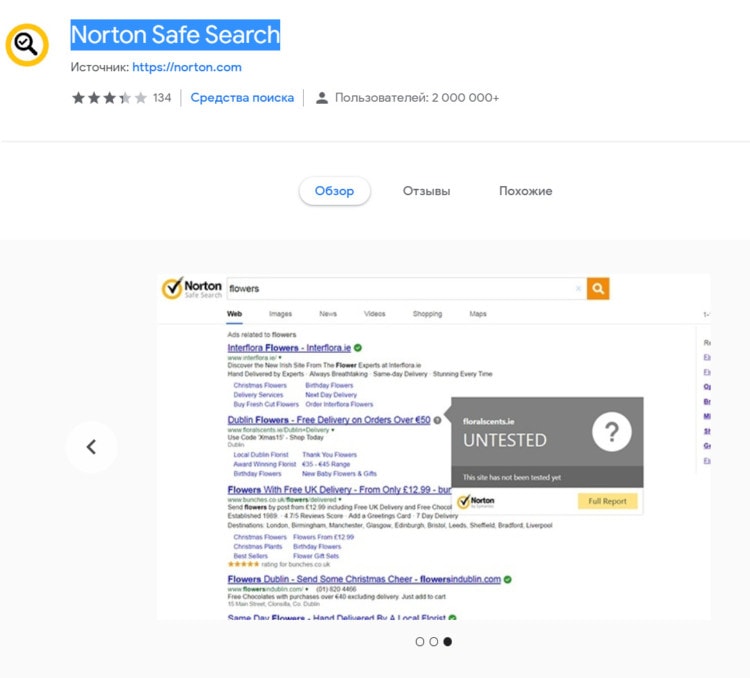Click the Norton Safe Search extension icon
This screenshot has height=678, width=750.
tap(27, 44)
